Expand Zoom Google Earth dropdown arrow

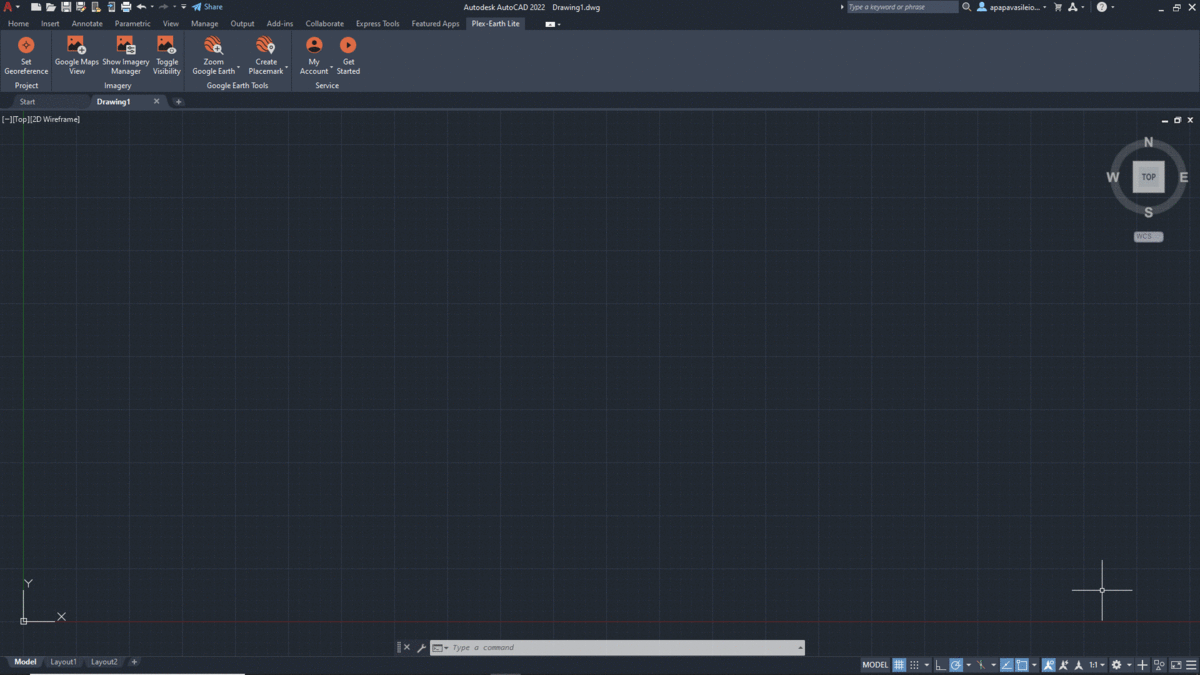coord(239,69)
